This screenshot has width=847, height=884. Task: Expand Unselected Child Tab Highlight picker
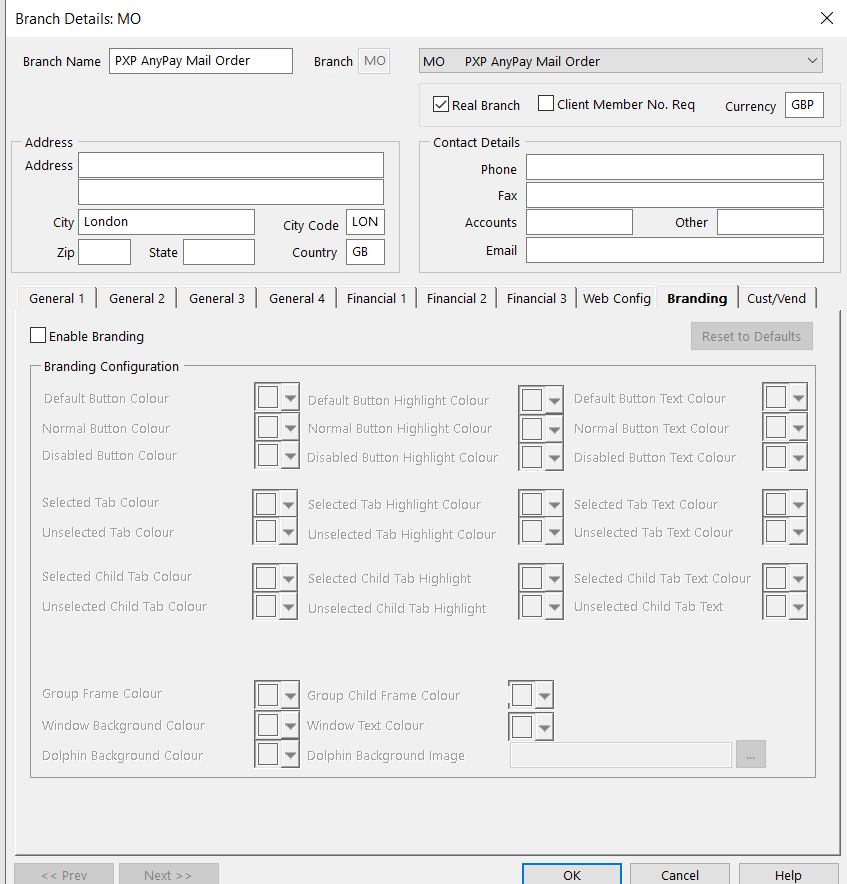pos(554,607)
